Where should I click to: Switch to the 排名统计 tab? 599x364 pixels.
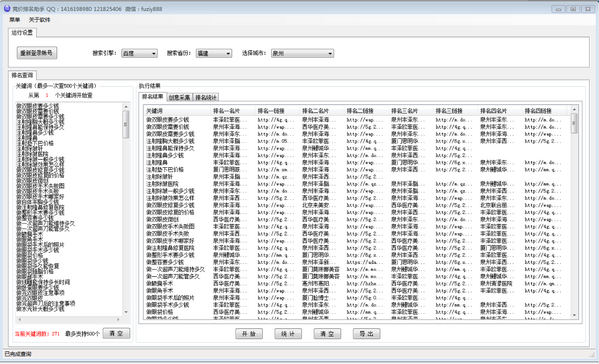tap(206, 98)
